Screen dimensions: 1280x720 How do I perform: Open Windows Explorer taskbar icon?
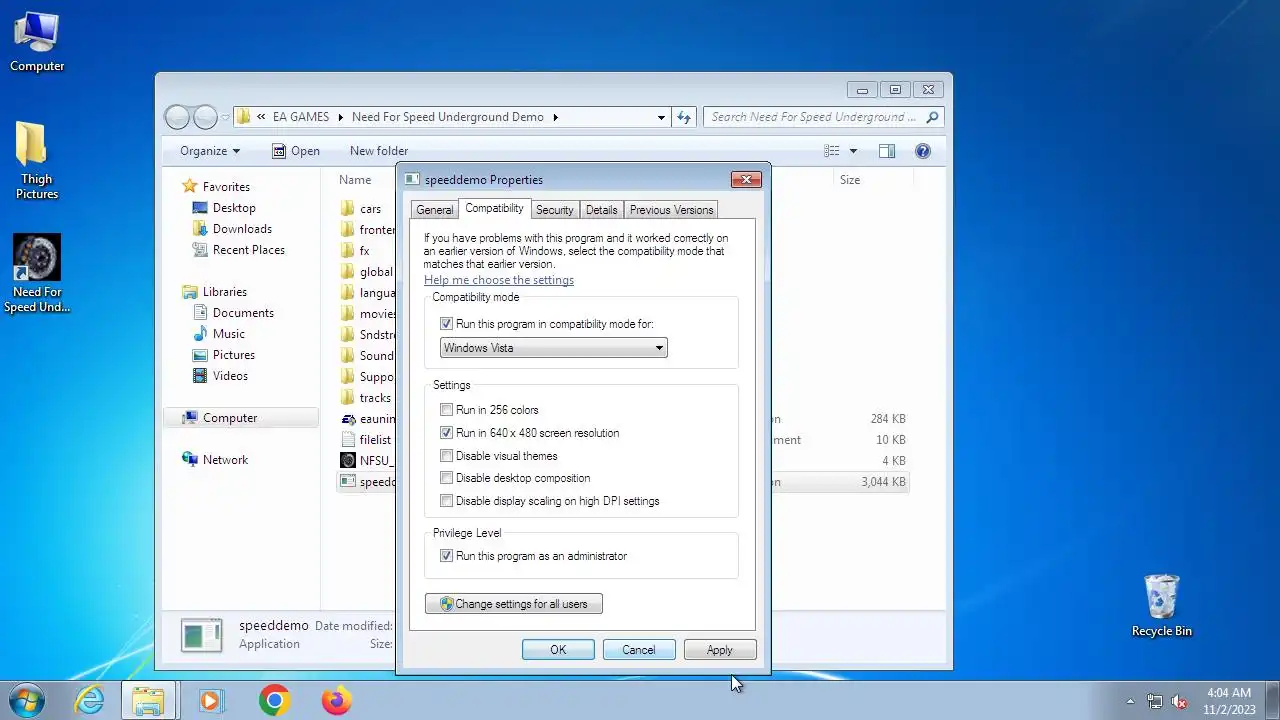click(x=148, y=700)
